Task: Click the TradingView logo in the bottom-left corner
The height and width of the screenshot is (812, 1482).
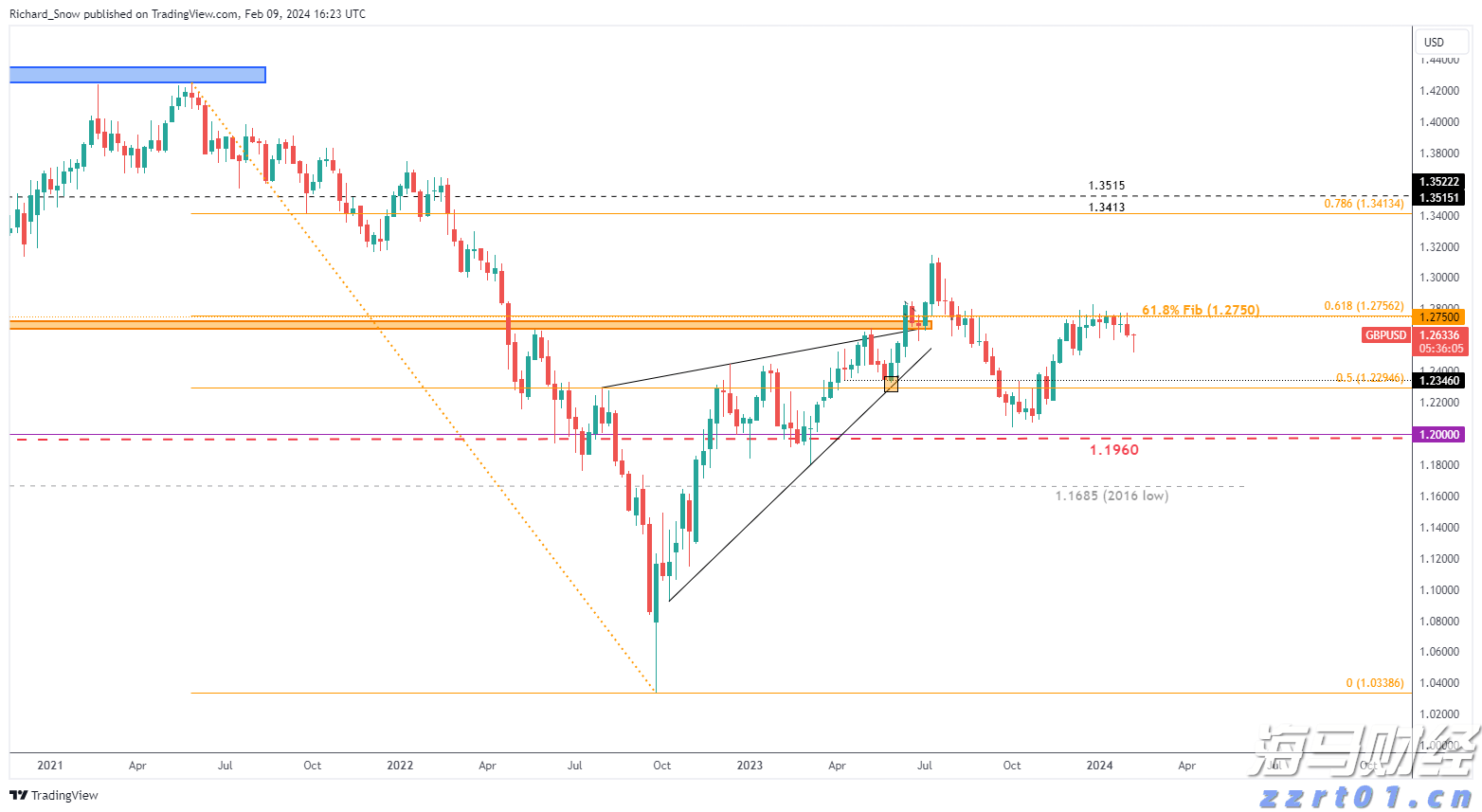Action: (53, 796)
